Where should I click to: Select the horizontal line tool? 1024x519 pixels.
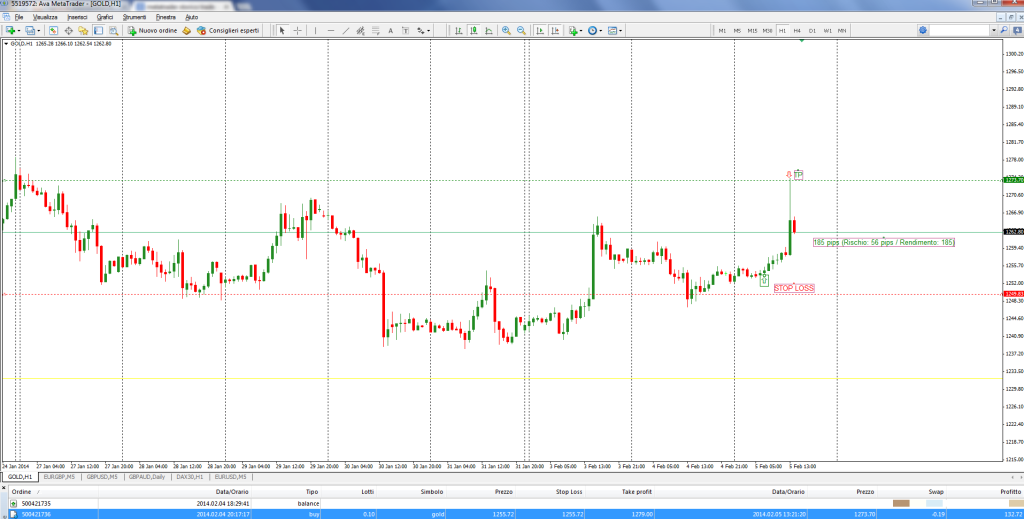pos(330,30)
